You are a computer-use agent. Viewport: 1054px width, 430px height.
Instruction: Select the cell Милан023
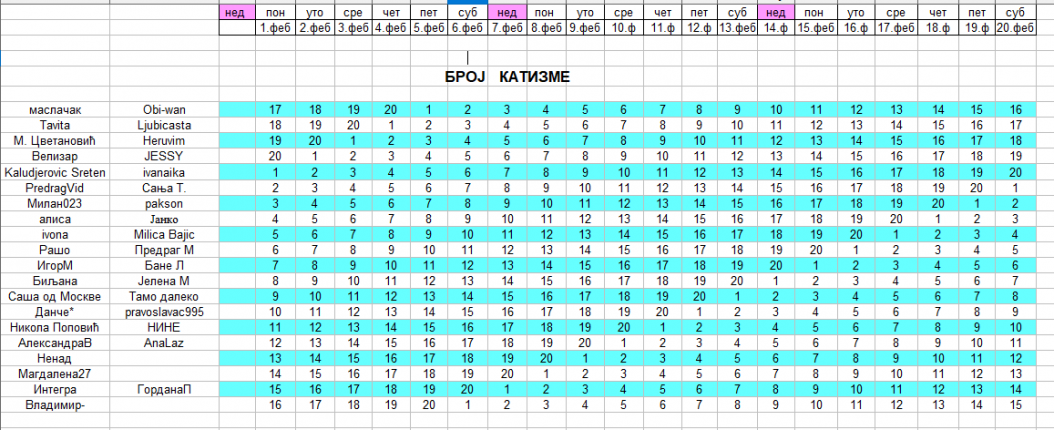point(55,203)
